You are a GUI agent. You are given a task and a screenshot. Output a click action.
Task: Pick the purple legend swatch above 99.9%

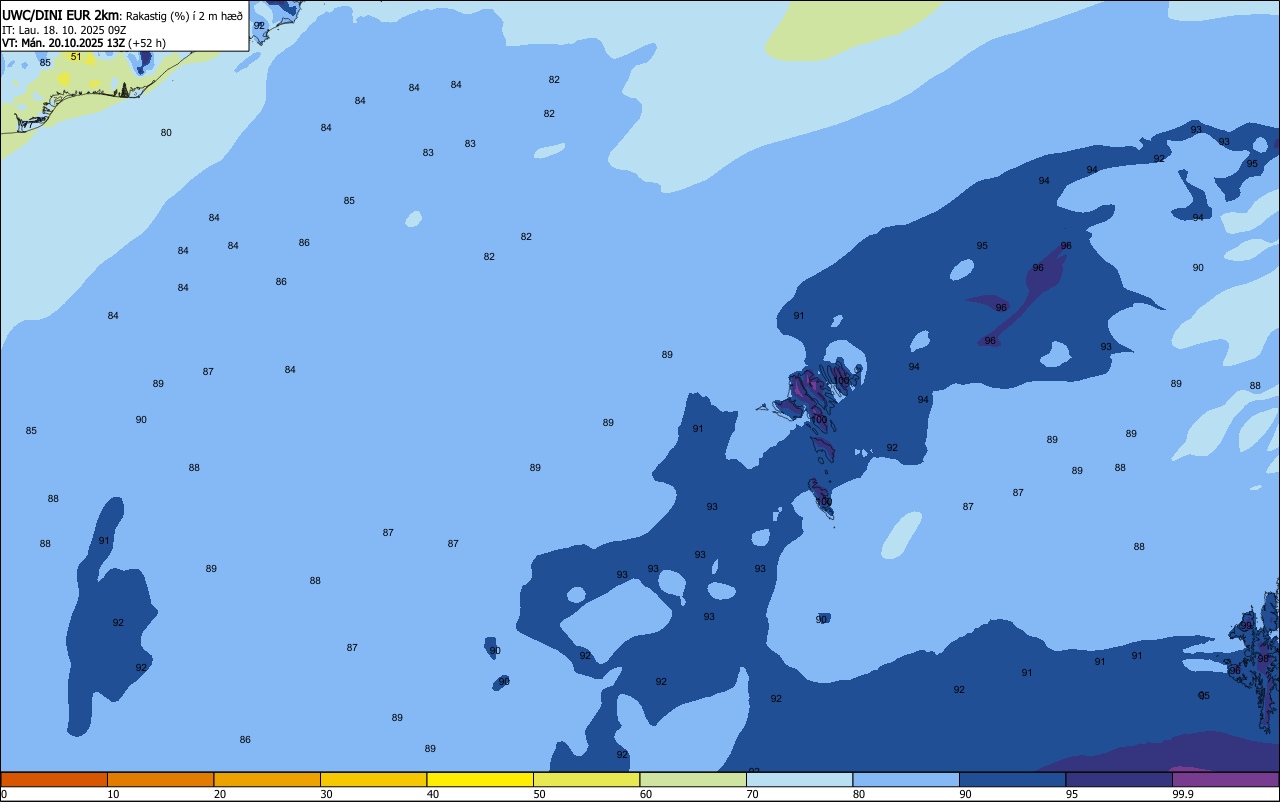pos(1225,779)
